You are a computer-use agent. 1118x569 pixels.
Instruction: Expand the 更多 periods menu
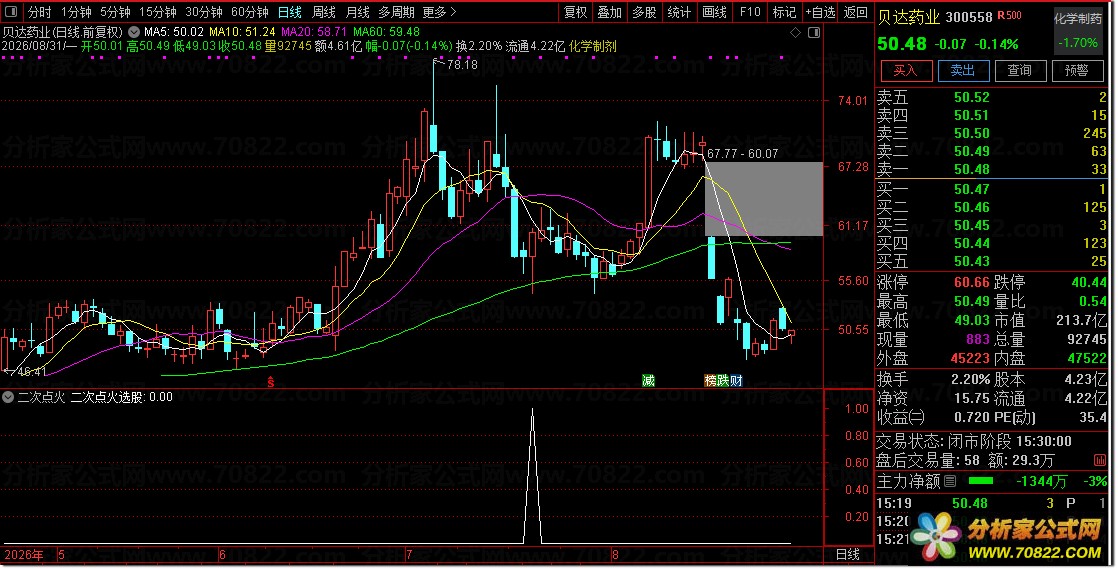click(439, 12)
